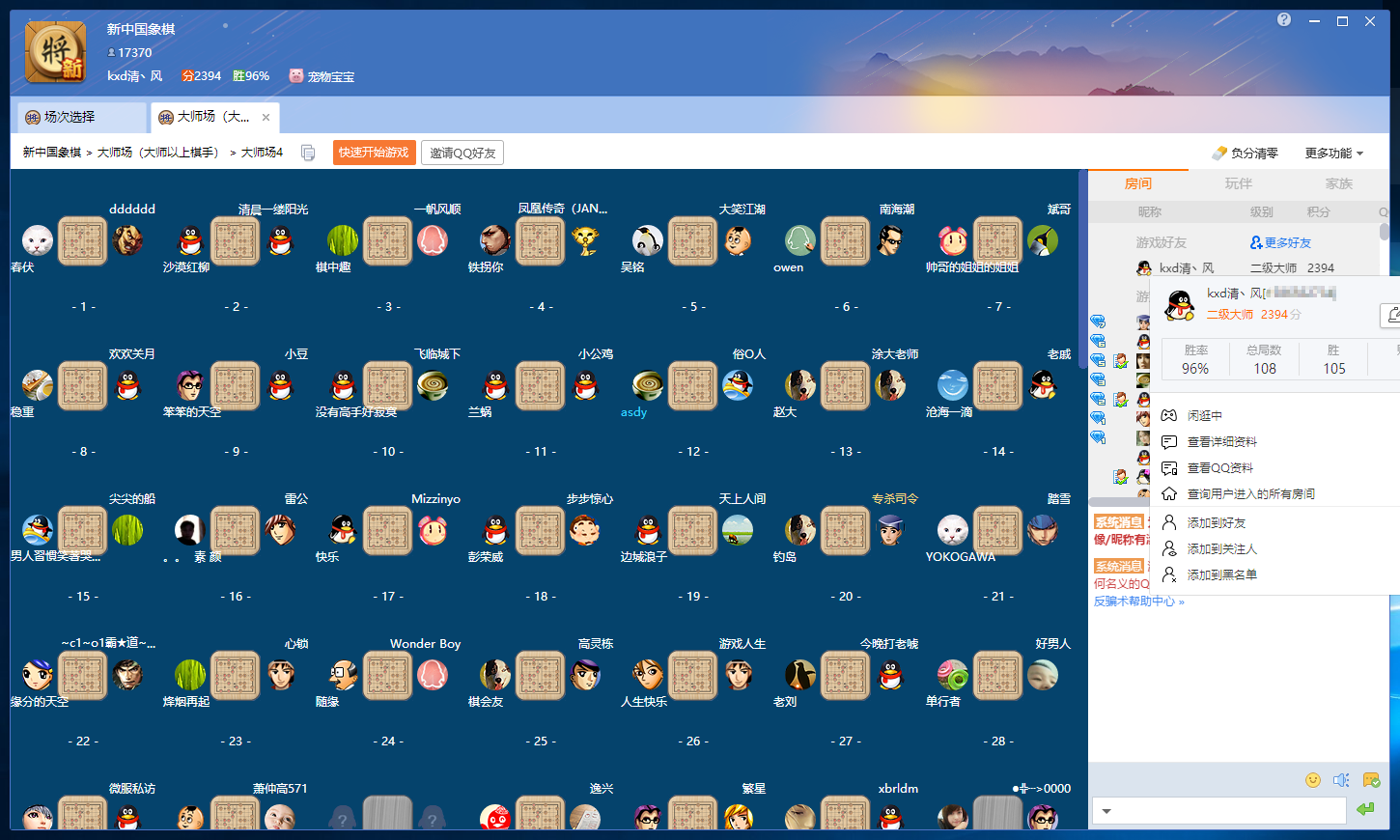Click the 2394 score badge in header

pyautogui.click(x=201, y=75)
